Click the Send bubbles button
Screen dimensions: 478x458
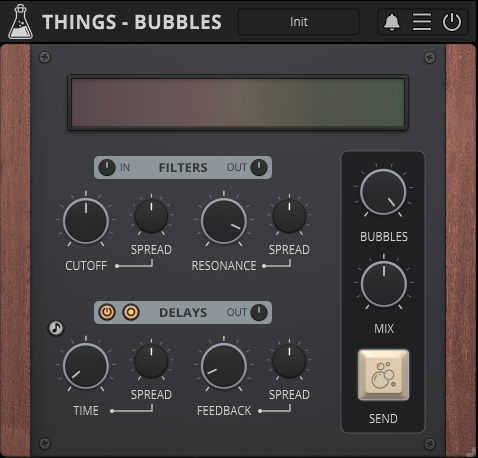point(383,375)
